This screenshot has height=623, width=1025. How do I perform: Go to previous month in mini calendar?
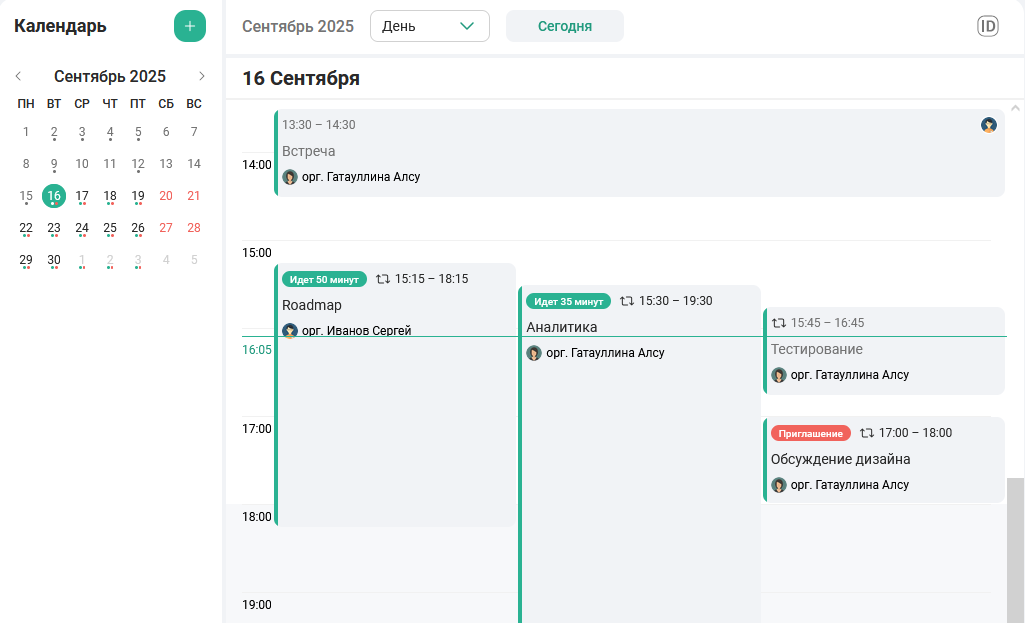[x=18, y=76]
